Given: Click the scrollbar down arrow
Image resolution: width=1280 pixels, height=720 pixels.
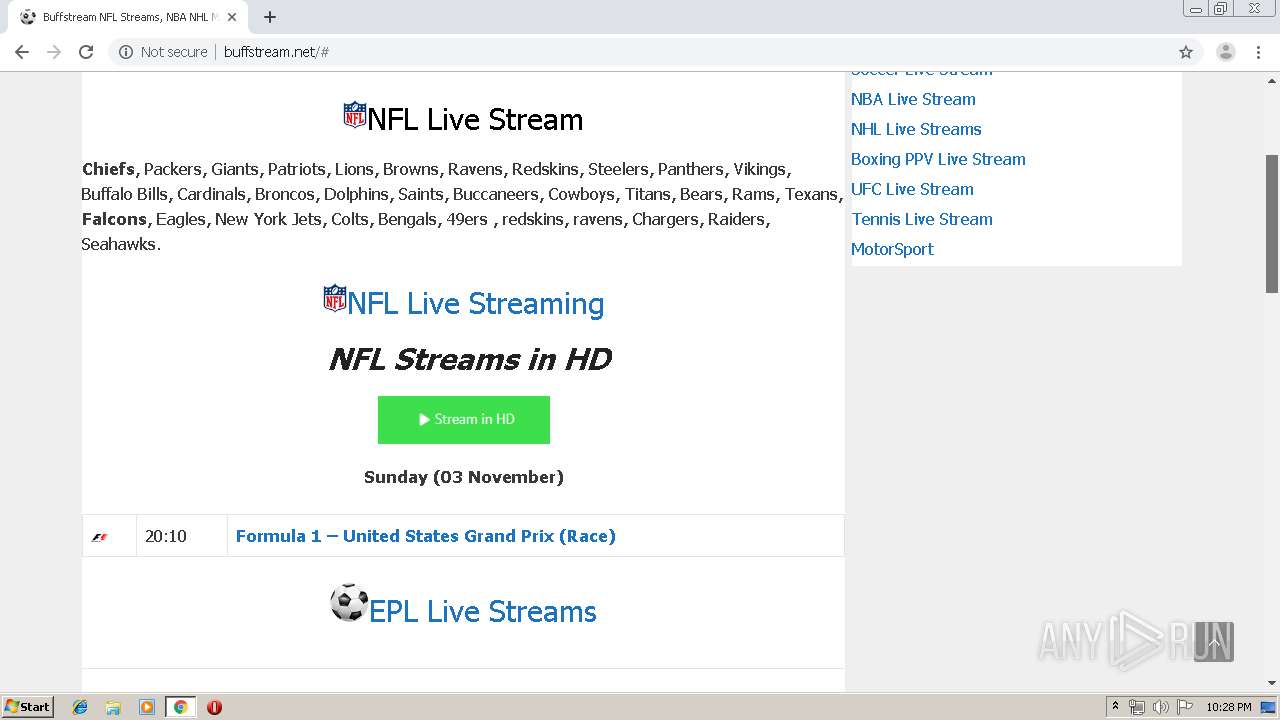Looking at the screenshot, I should coord(1272,683).
